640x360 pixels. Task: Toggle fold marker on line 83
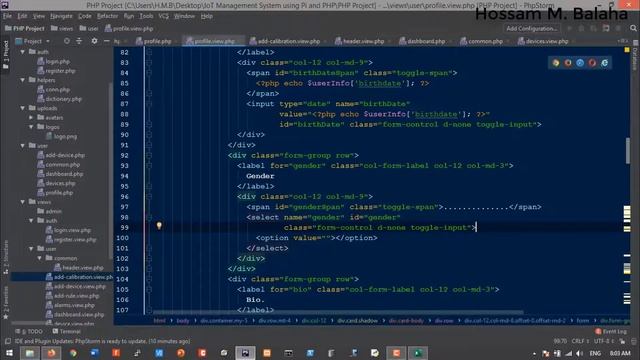(x=149, y=62)
